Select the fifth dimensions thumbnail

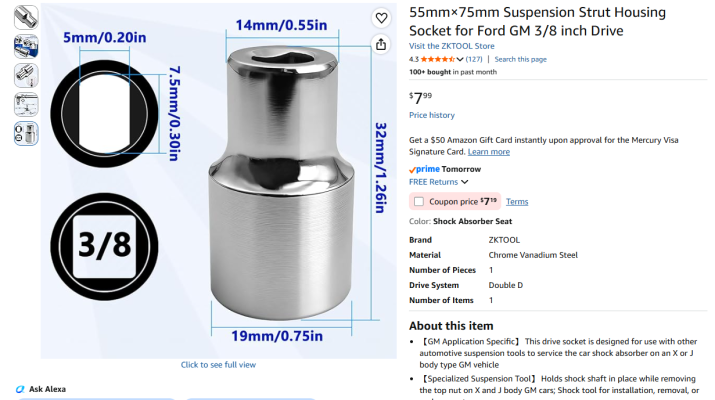(26, 134)
